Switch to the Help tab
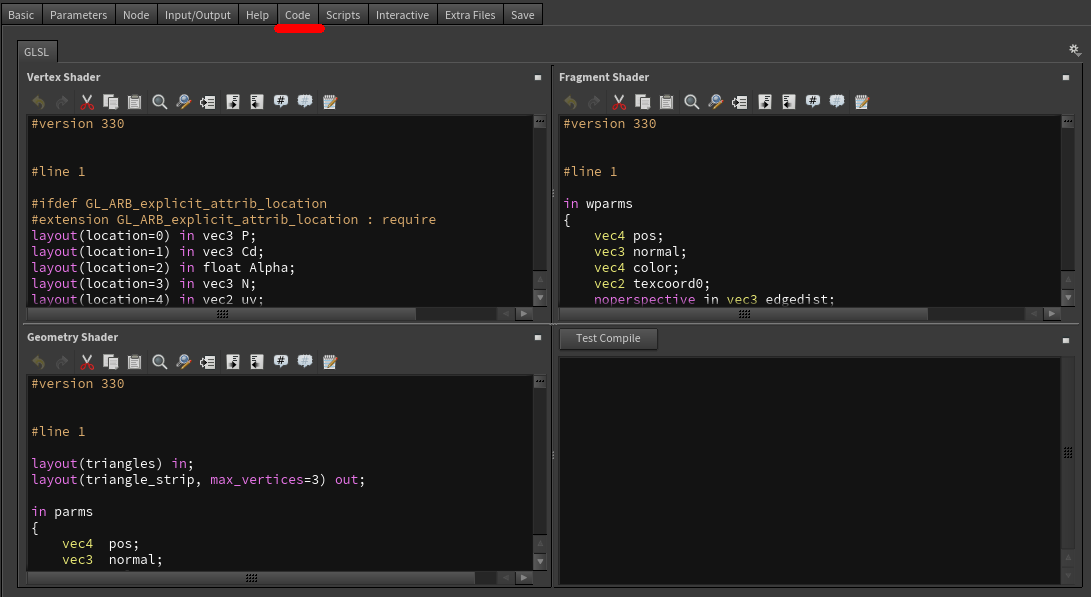The height and width of the screenshot is (597, 1091). (257, 15)
